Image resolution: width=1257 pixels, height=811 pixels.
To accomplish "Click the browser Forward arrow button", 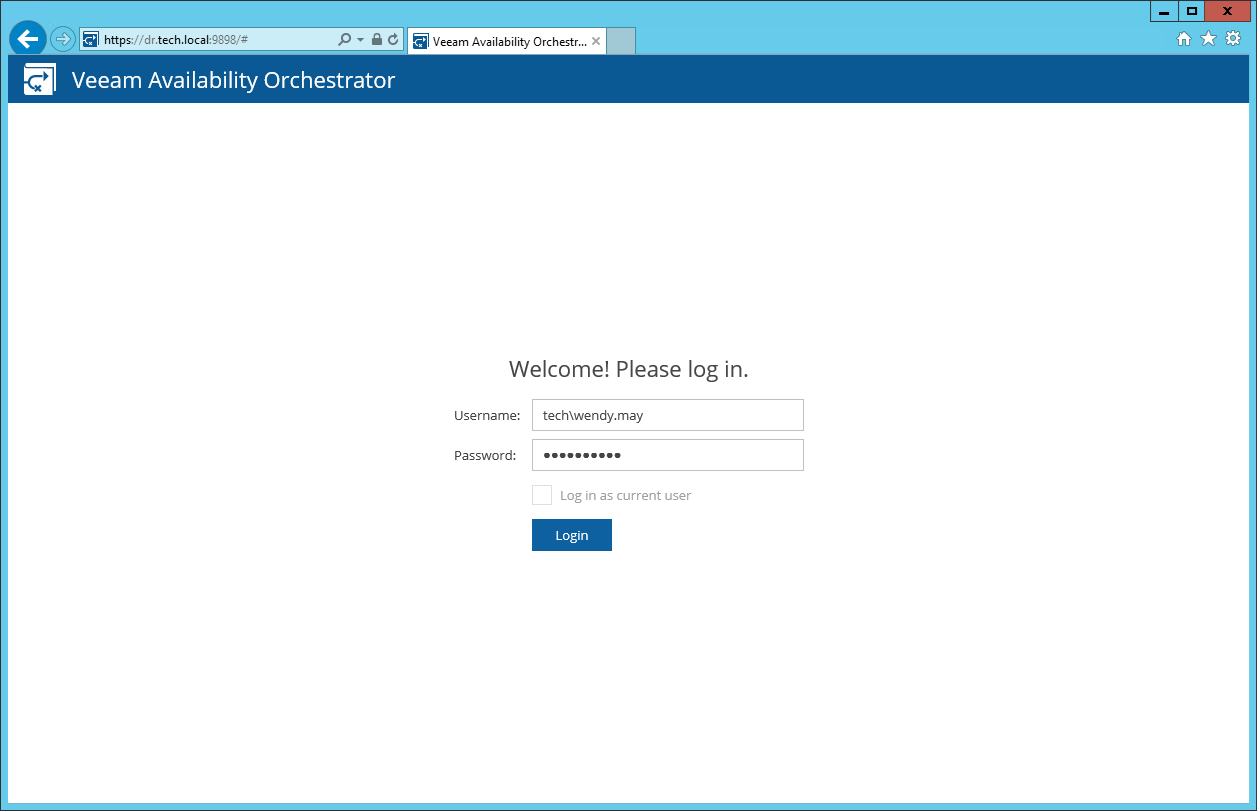I will pyautogui.click(x=63, y=40).
